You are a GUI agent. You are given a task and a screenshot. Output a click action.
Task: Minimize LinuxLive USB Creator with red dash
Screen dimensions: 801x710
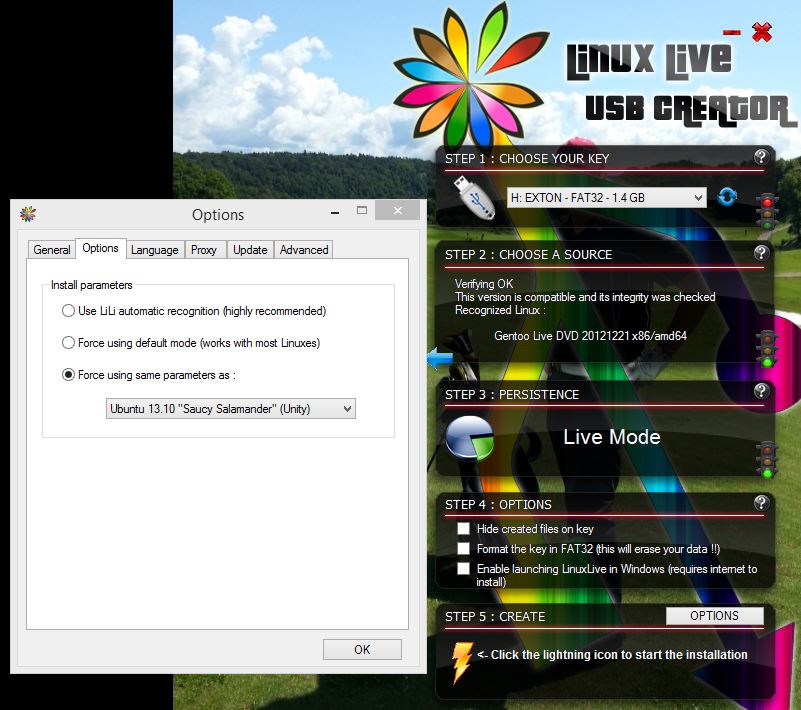pyautogui.click(x=732, y=33)
